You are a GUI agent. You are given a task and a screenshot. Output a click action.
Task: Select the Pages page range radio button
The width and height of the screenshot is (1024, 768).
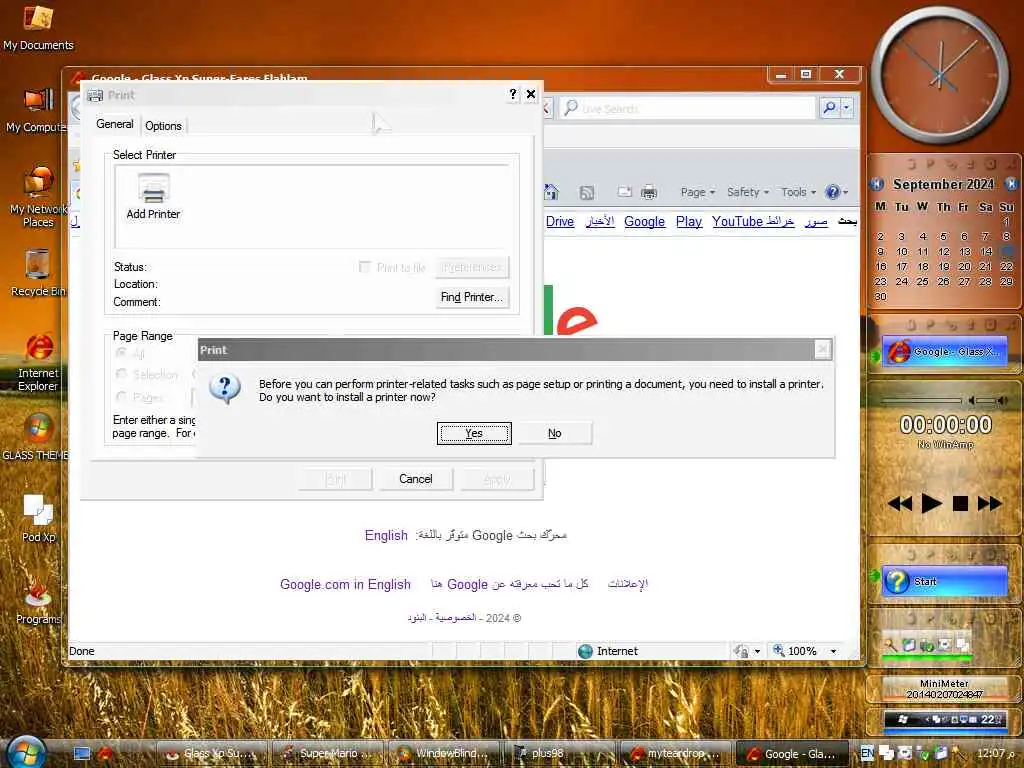click(121, 396)
